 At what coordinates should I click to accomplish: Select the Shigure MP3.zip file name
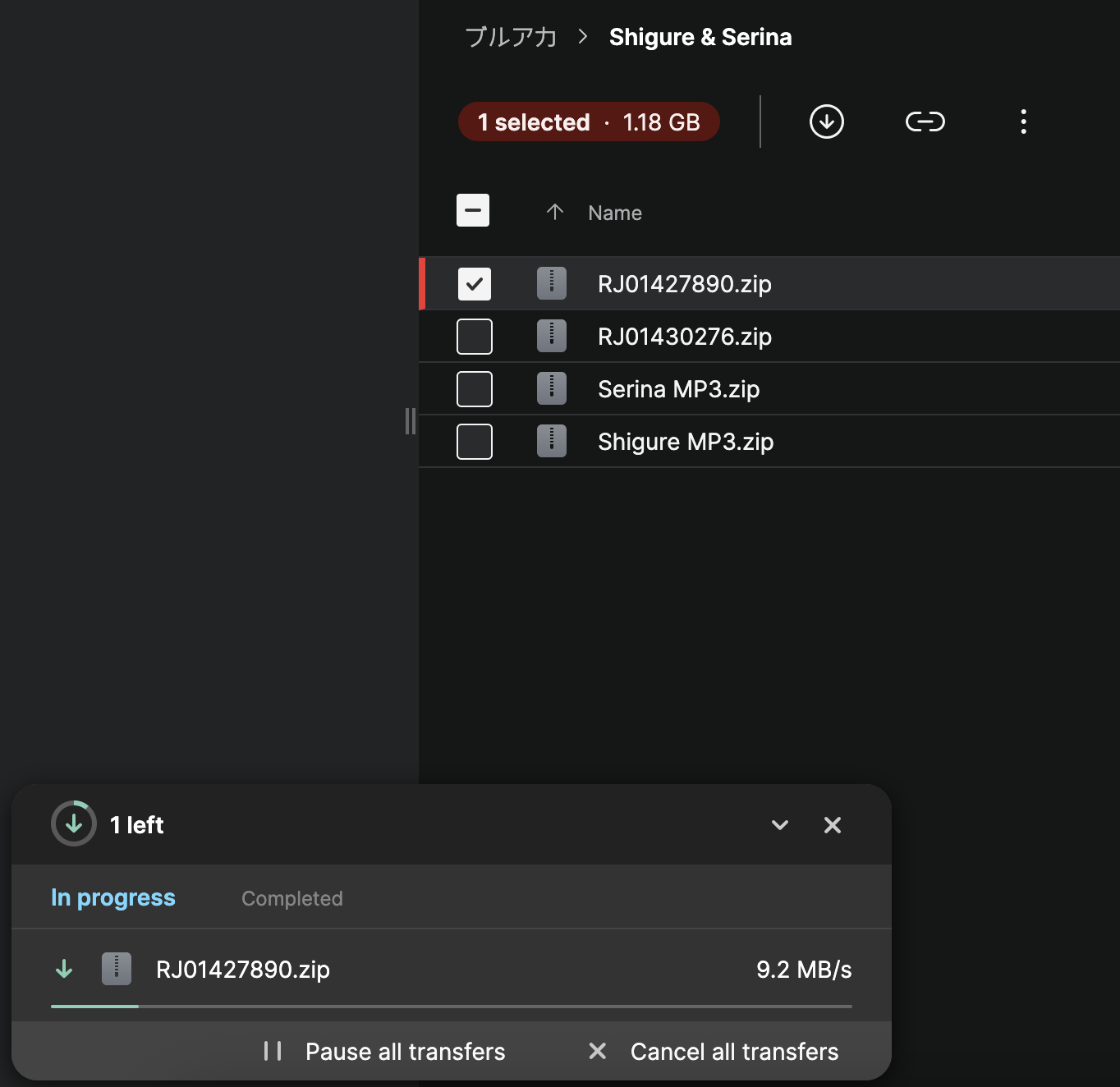(x=686, y=442)
